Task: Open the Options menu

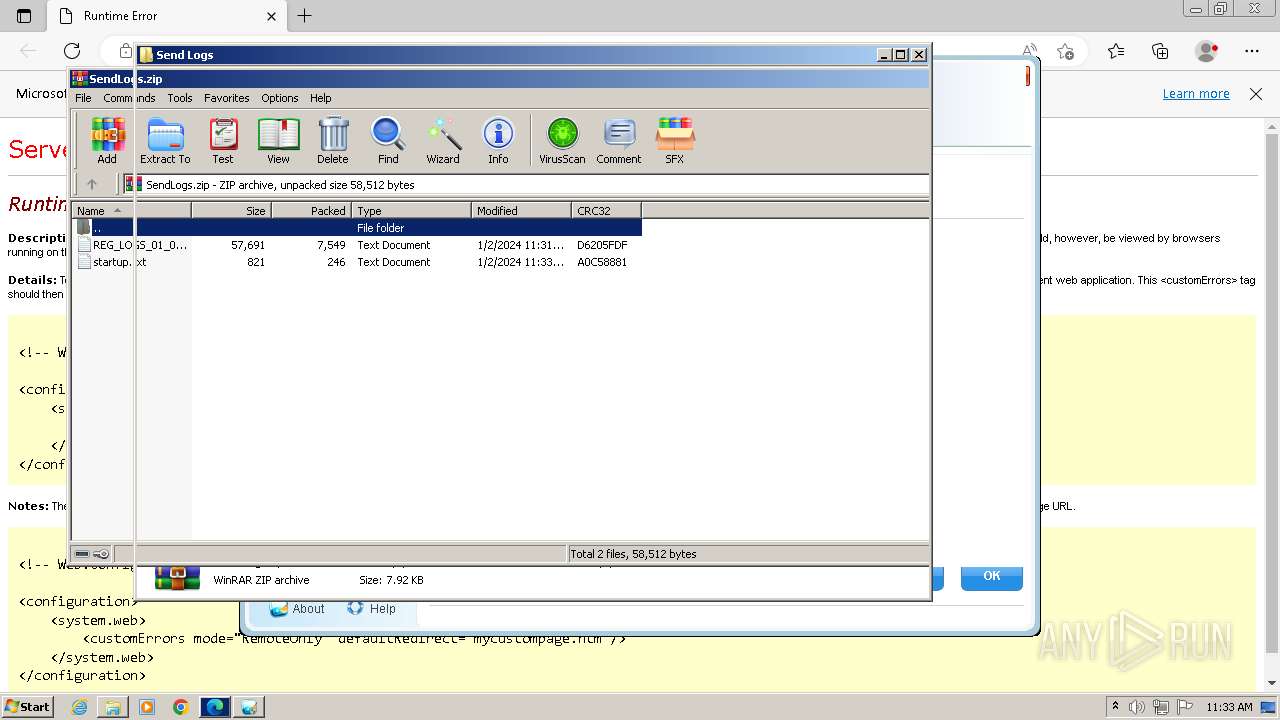Action: [x=280, y=98]
